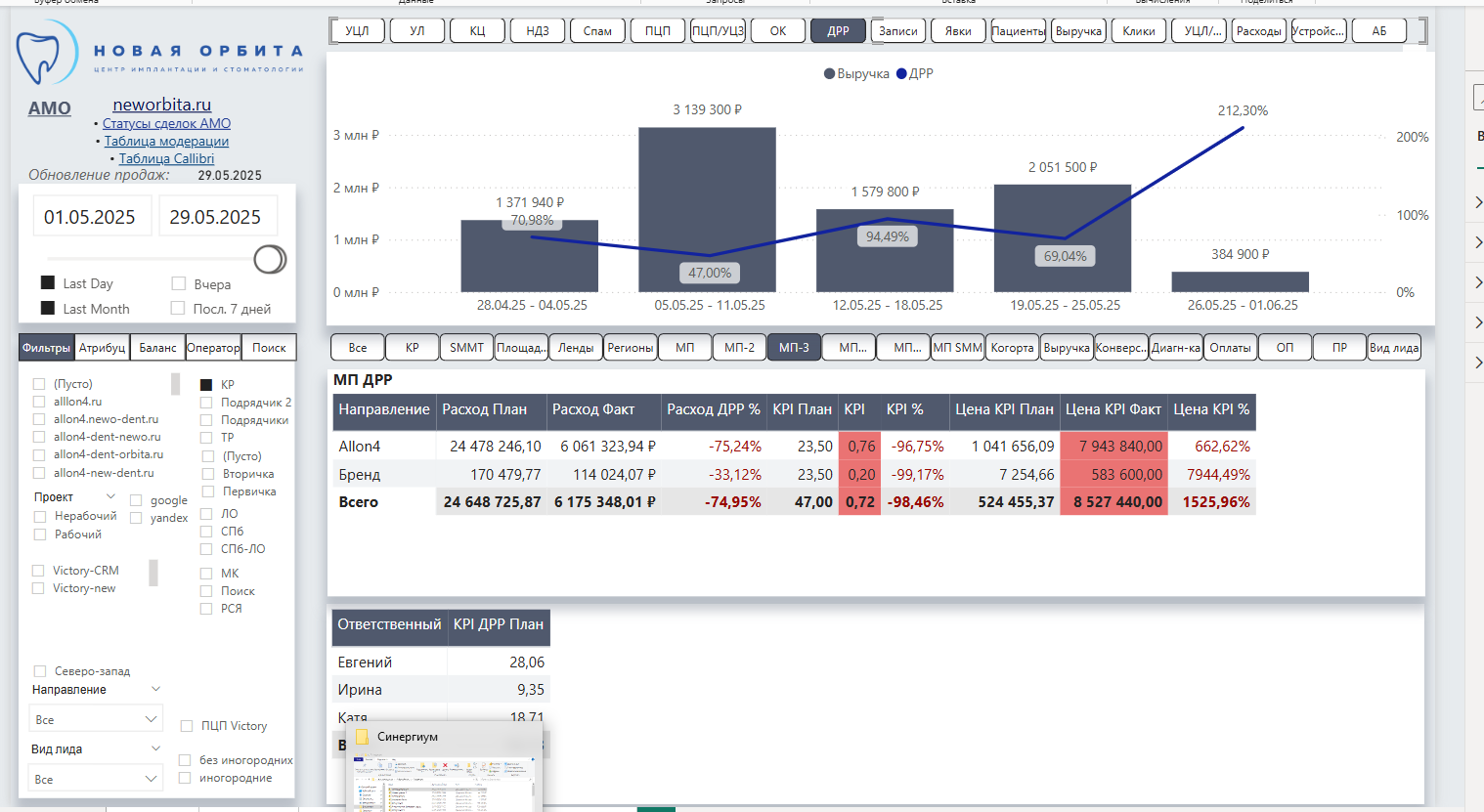1484x812 pixels.
Task: Select the ДРР page button
Action: click(838, 31)
